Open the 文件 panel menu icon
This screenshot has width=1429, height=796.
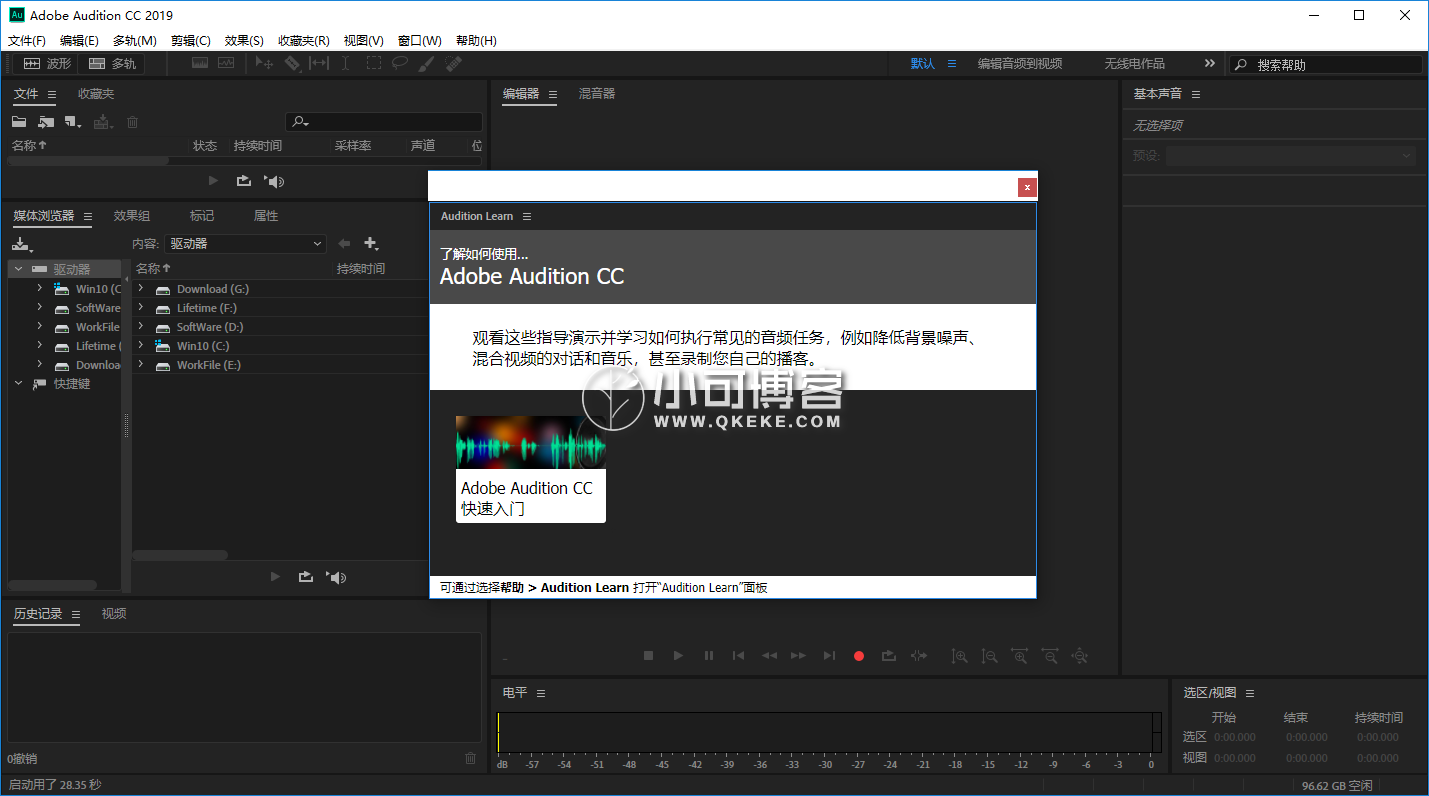click(x=52, y=95)
